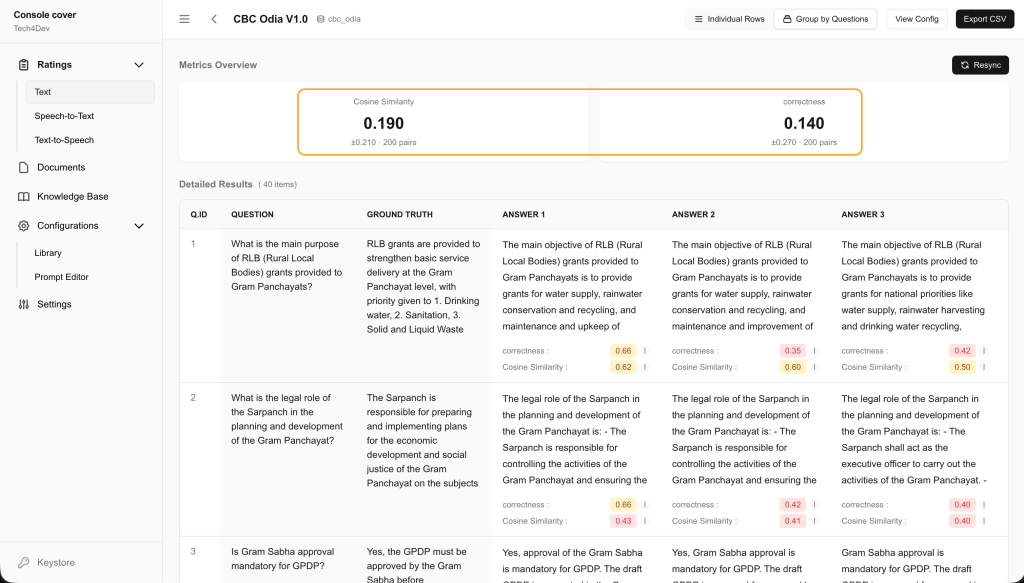
Task: Click the hamburger menu icon
Action: 185,19
